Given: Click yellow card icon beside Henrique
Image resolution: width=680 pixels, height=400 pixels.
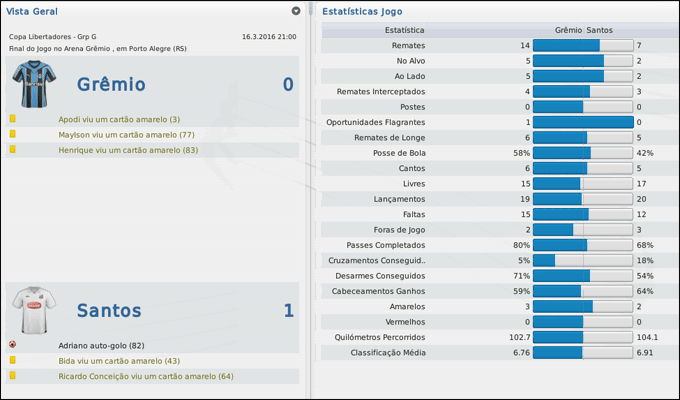Looking at the screenshot, I should click(x=13, y=150).
